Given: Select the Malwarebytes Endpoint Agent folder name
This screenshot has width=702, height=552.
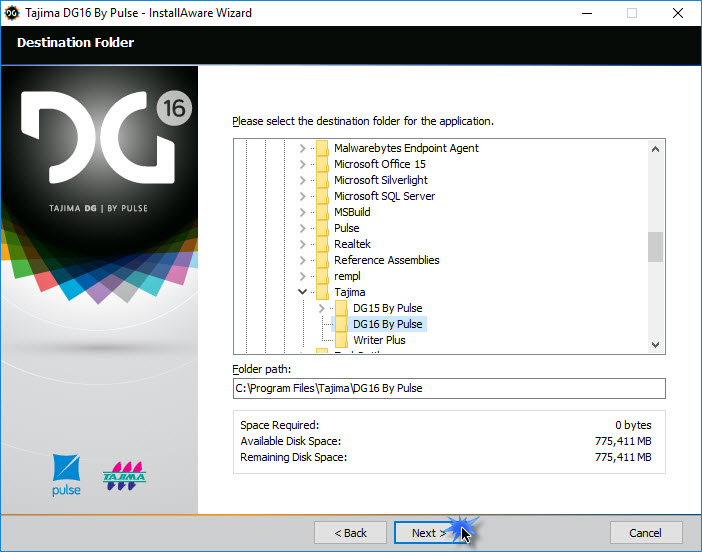Looking at the screenshot, I should [x=406, y=148].
